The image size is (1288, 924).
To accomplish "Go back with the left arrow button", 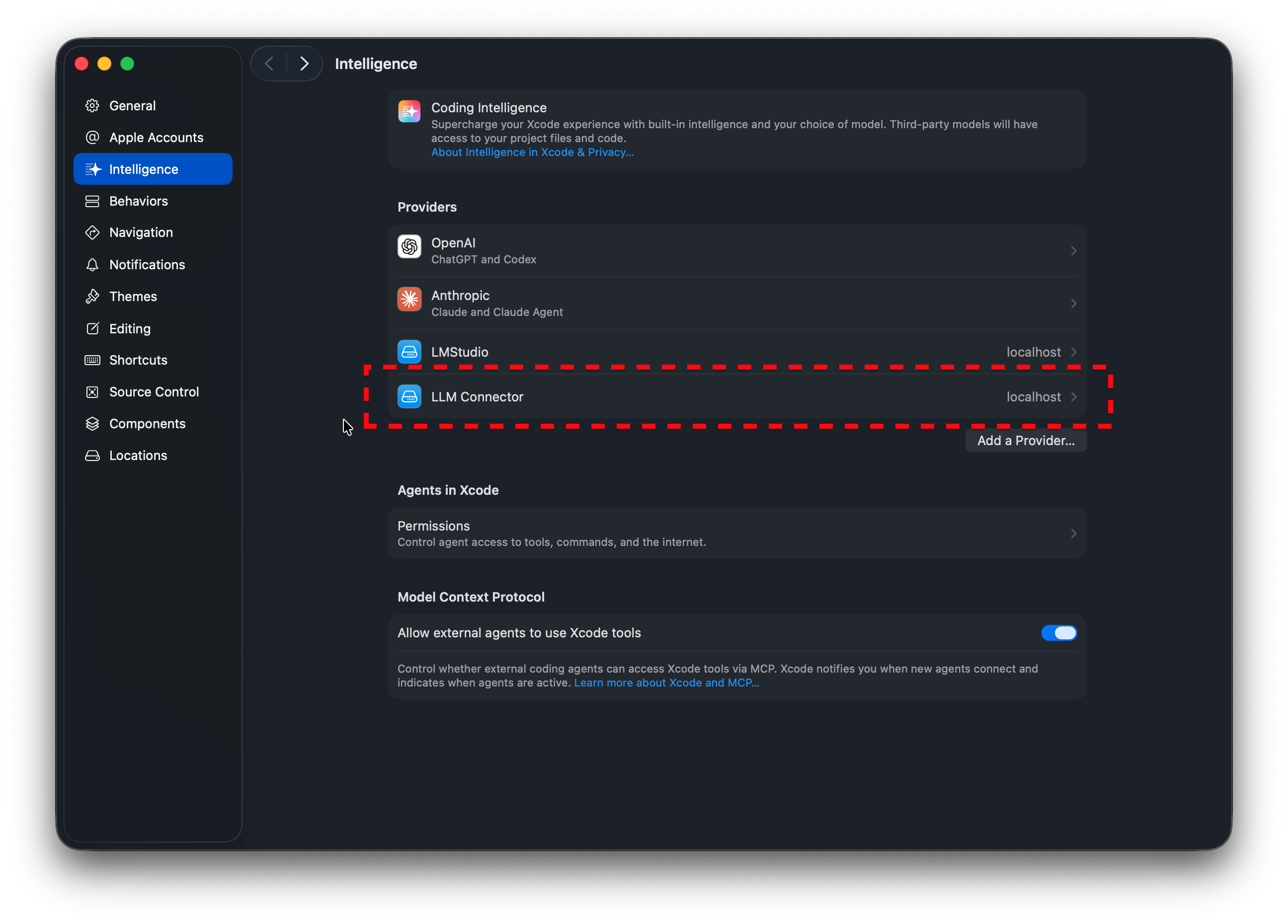I will (x=269, y=64).
